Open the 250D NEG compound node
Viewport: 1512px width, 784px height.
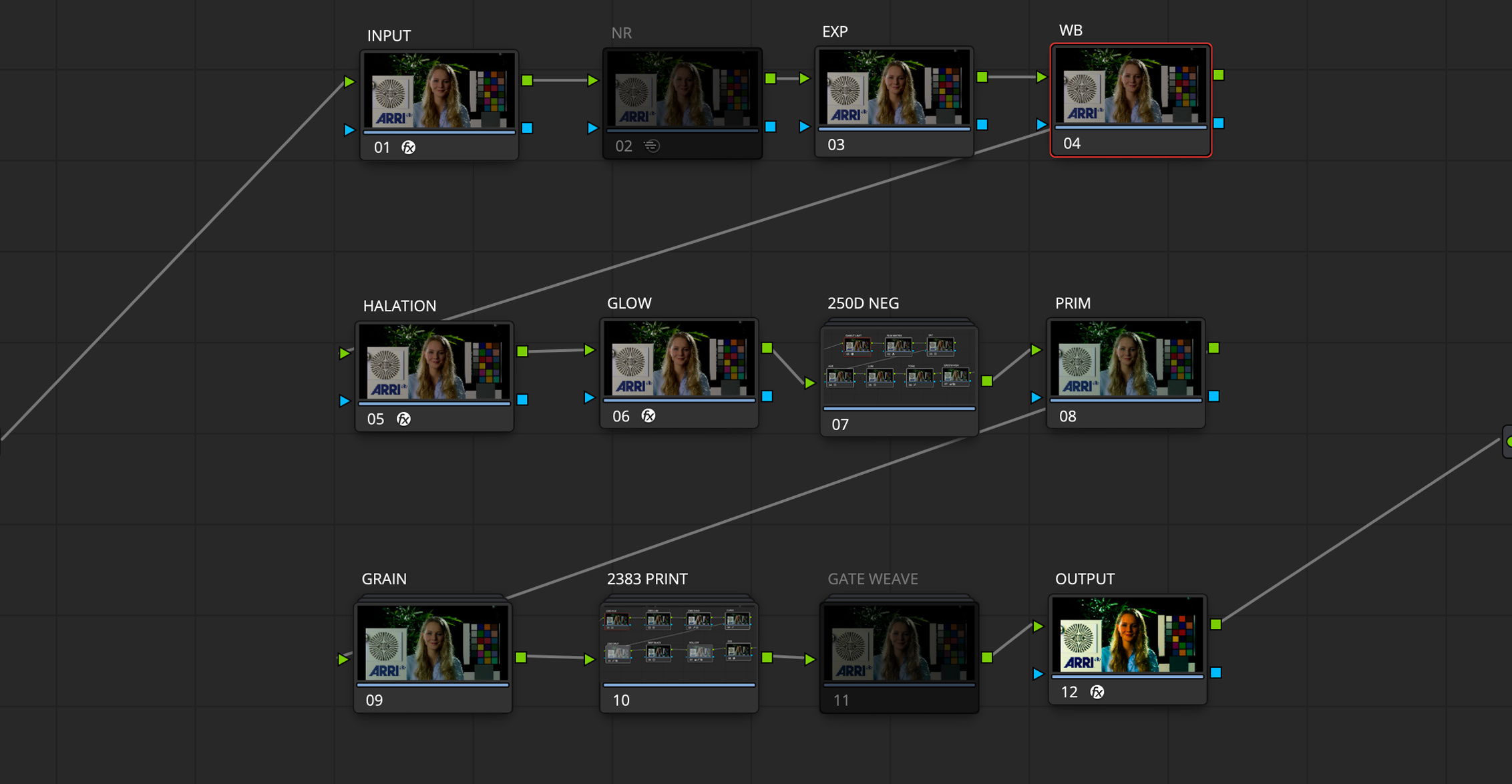tap(899, 366)
